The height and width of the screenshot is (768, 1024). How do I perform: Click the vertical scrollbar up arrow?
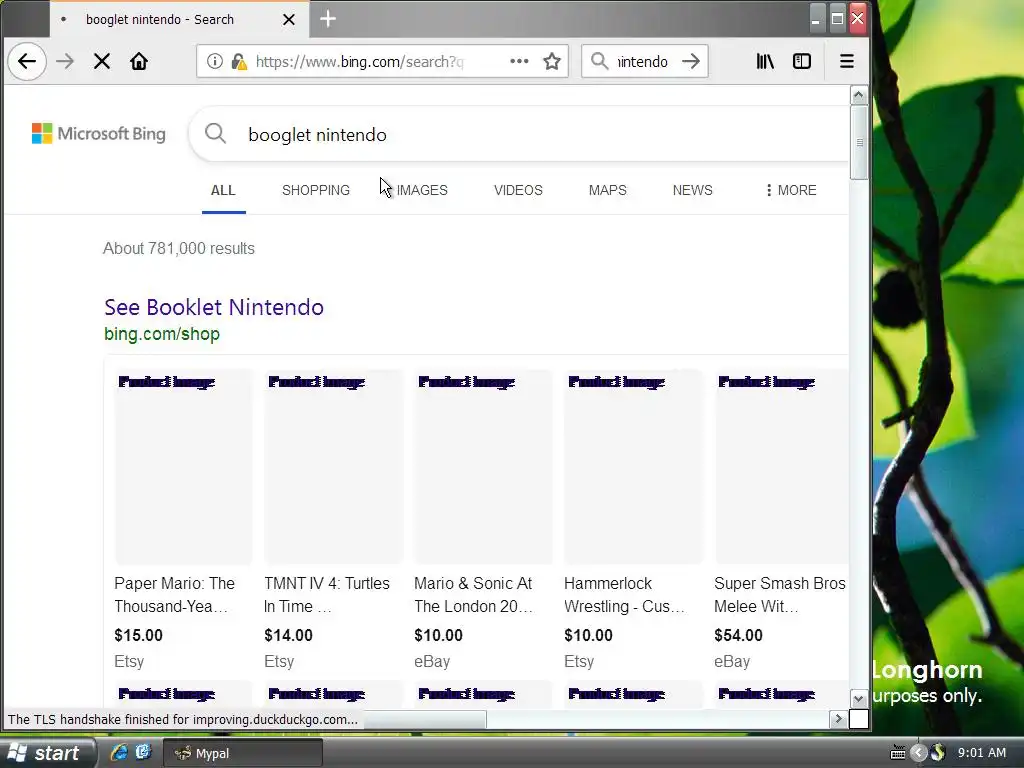point(859,95)
